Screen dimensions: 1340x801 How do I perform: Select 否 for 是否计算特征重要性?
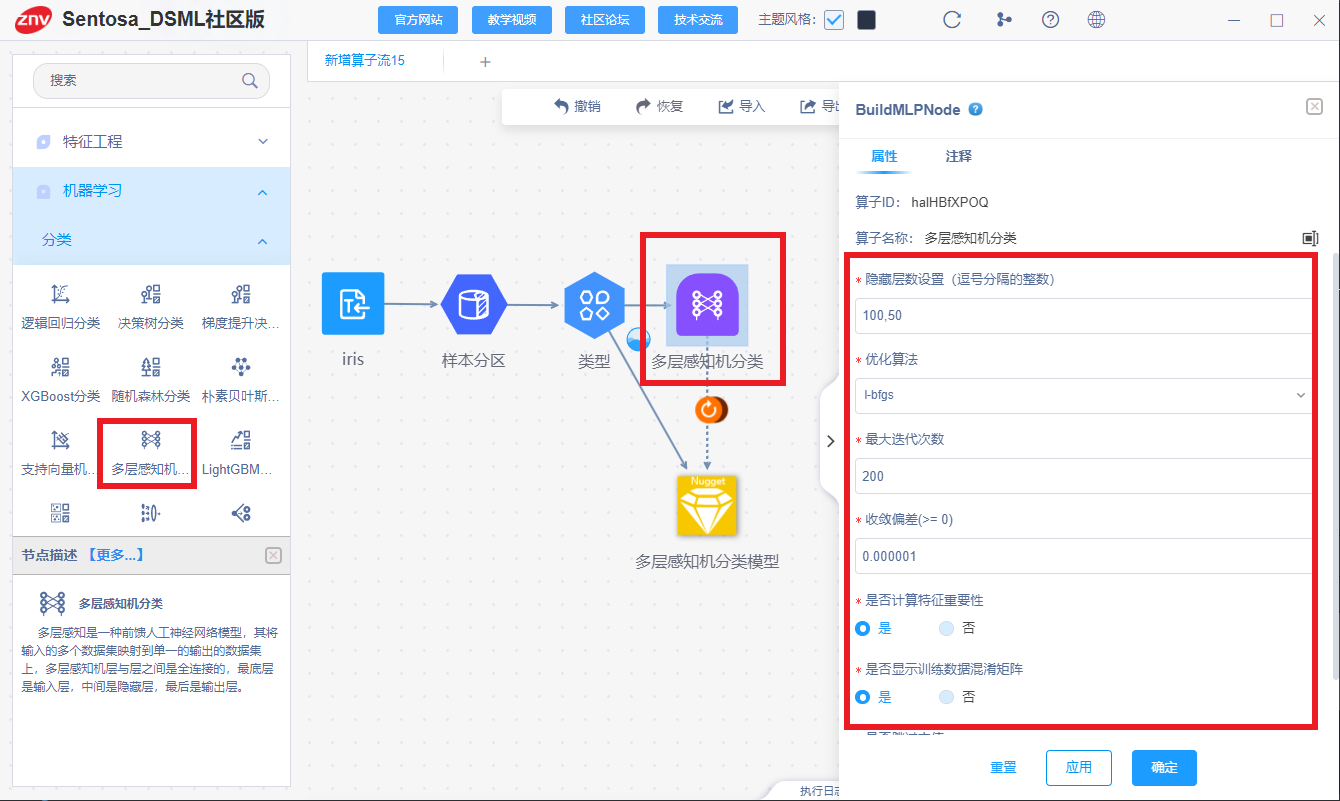click(947, 629)
